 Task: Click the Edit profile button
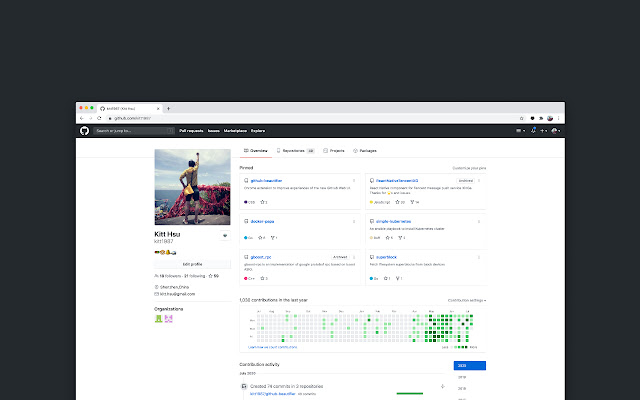click(192, 264)
